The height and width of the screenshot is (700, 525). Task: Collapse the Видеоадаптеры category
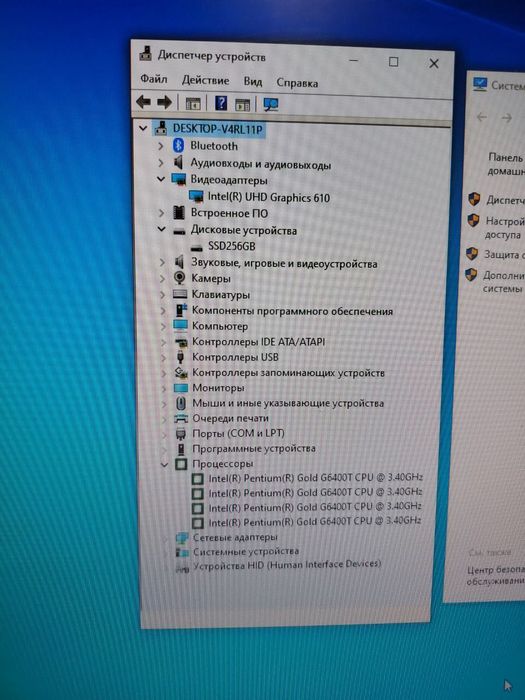(x=161, y=179)
